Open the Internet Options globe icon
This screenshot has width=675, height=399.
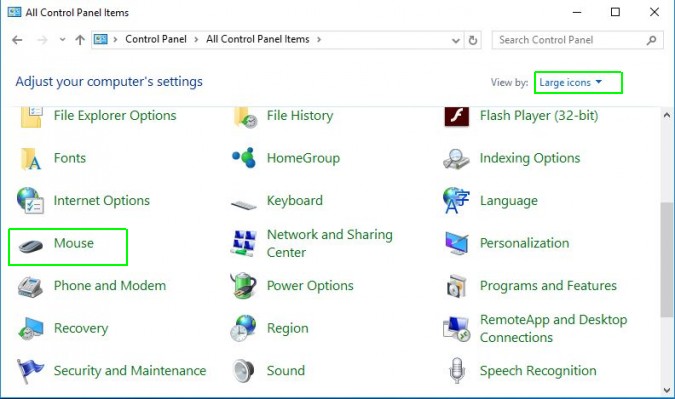(x=30, y=201)
